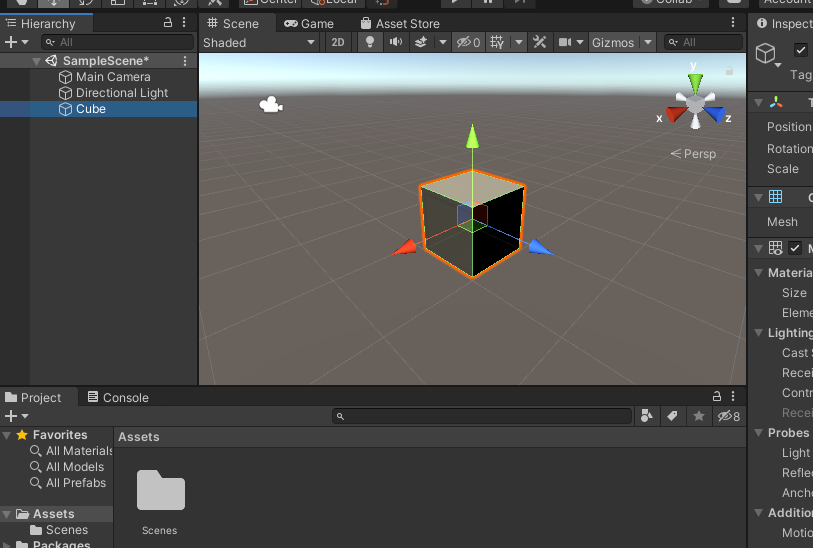Collapse the Favorites tree
This screenshot has height=548, width=813.
click(6, 435)
